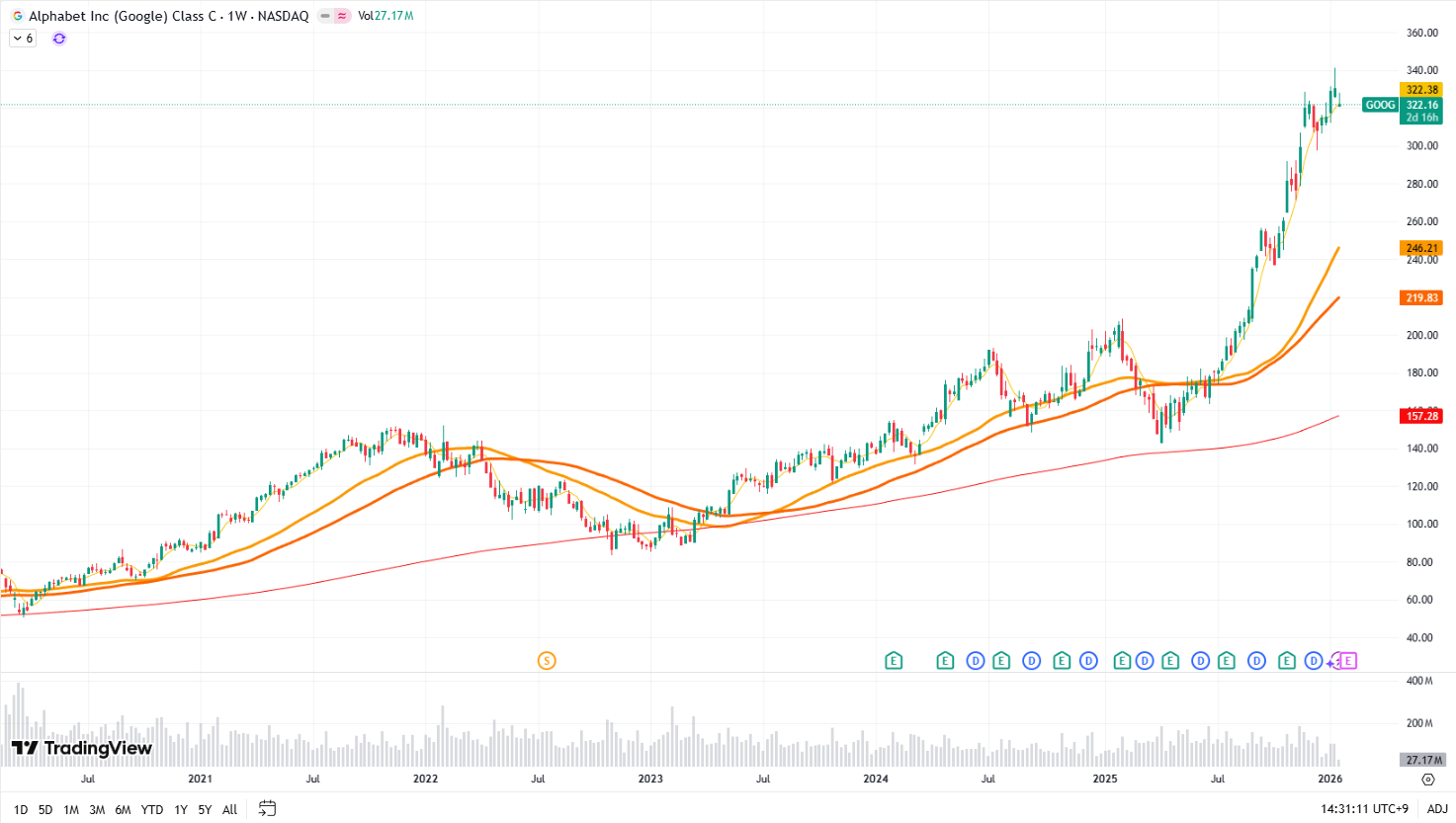Viewport: 1456px width, 823px height.
Task: Click the 100.00 price axis label
Action: [1422, 524]
